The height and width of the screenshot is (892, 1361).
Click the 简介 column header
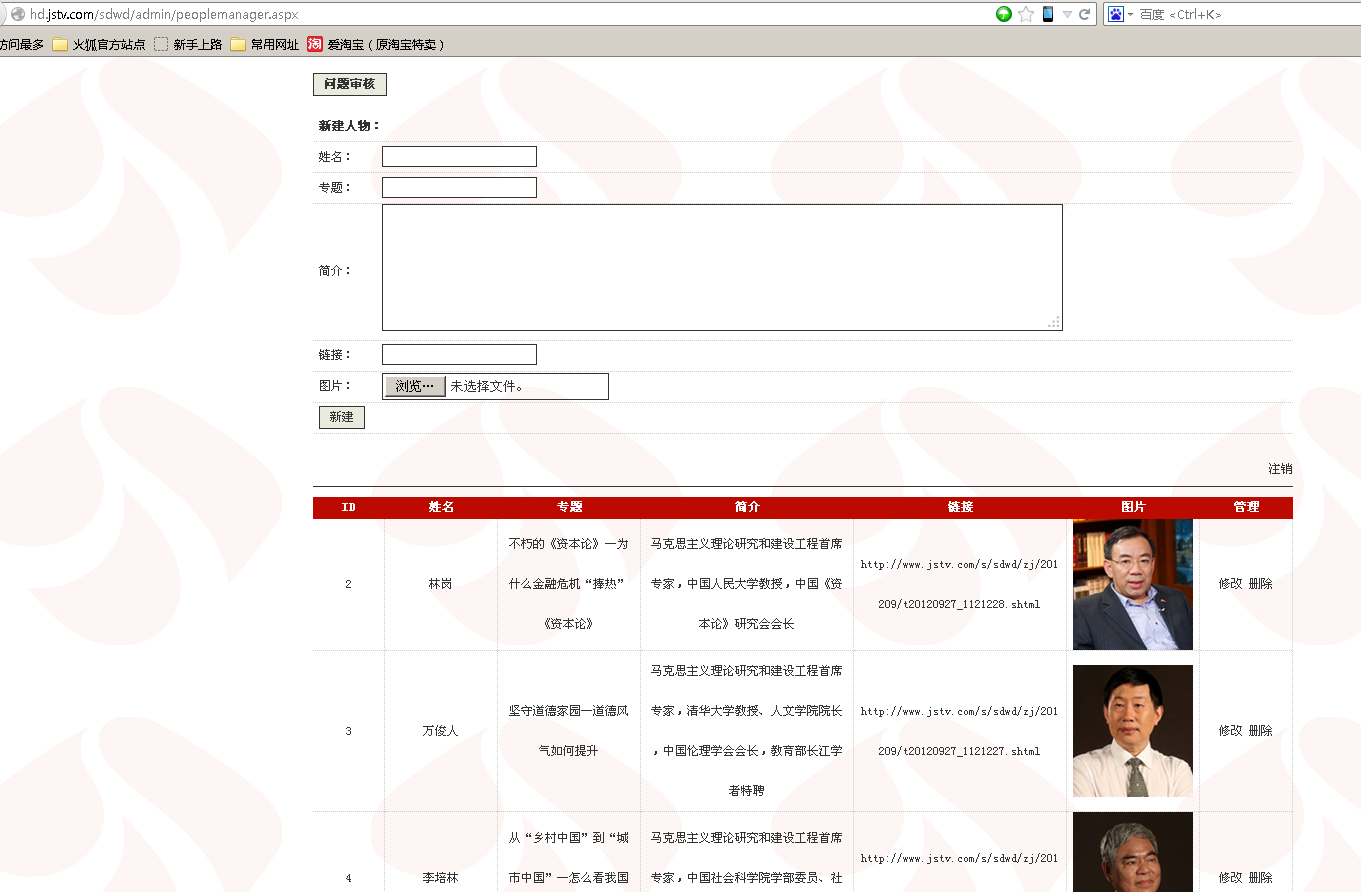pyautogui.click(x=747, y=507)
